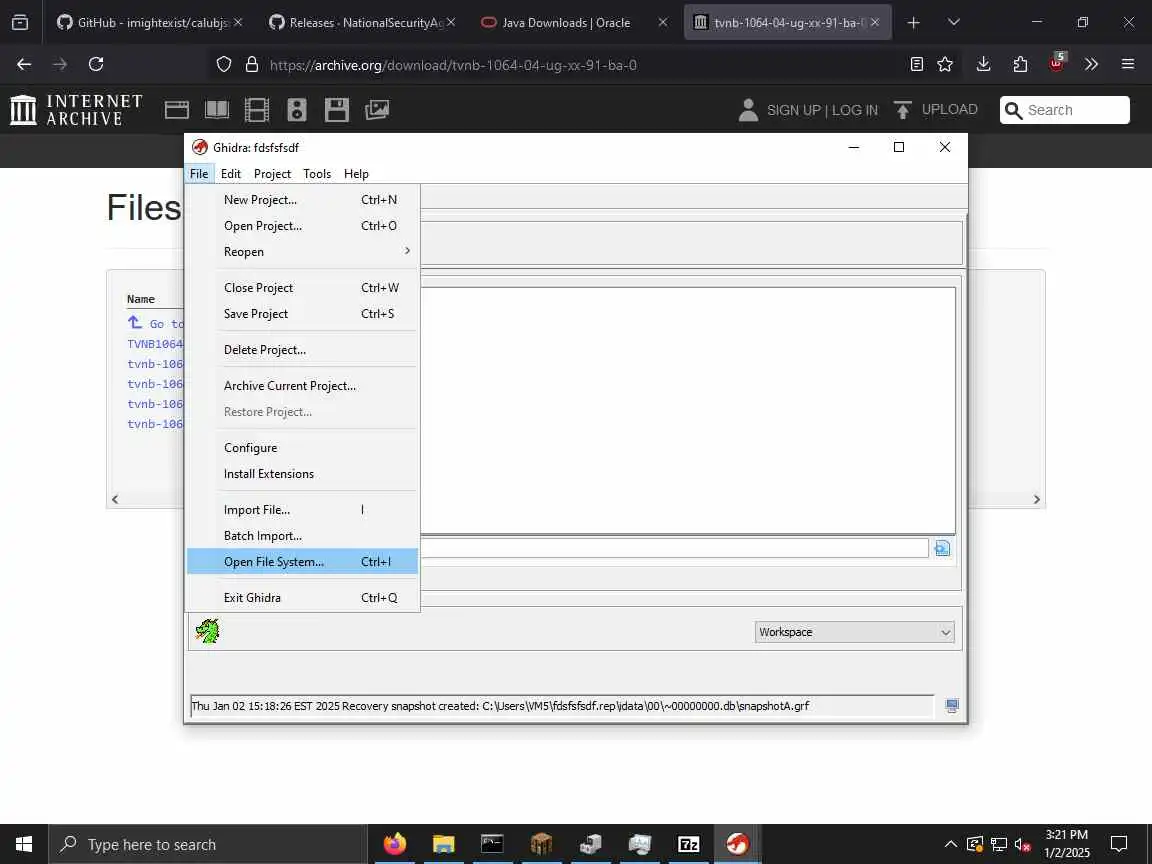The image size is (1152, 864).
Task: Toggle reader view icon in address bar
Action: pyautogui.click(x=916, y=65)
